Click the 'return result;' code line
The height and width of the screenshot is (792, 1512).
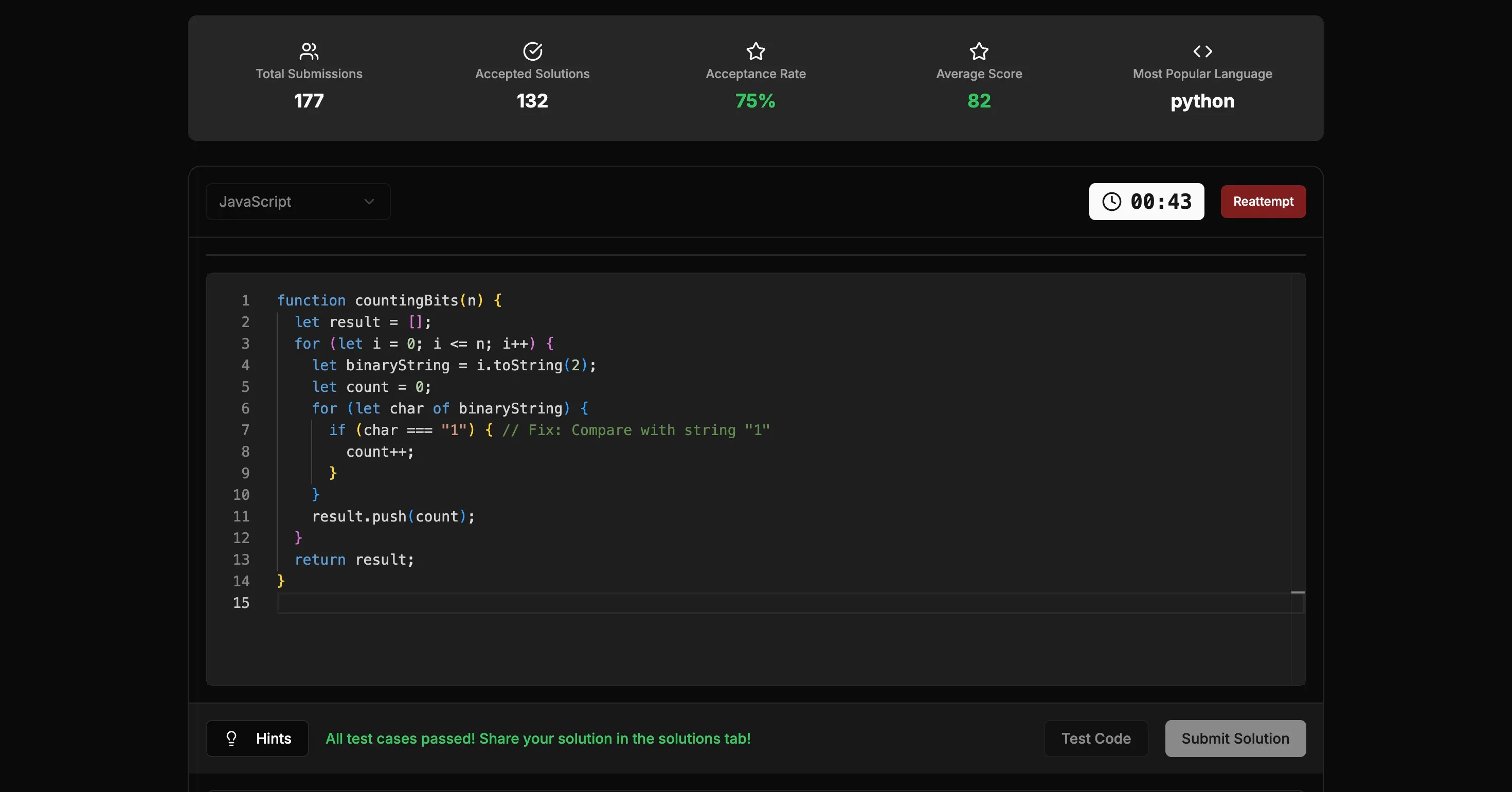coord(354,560)
